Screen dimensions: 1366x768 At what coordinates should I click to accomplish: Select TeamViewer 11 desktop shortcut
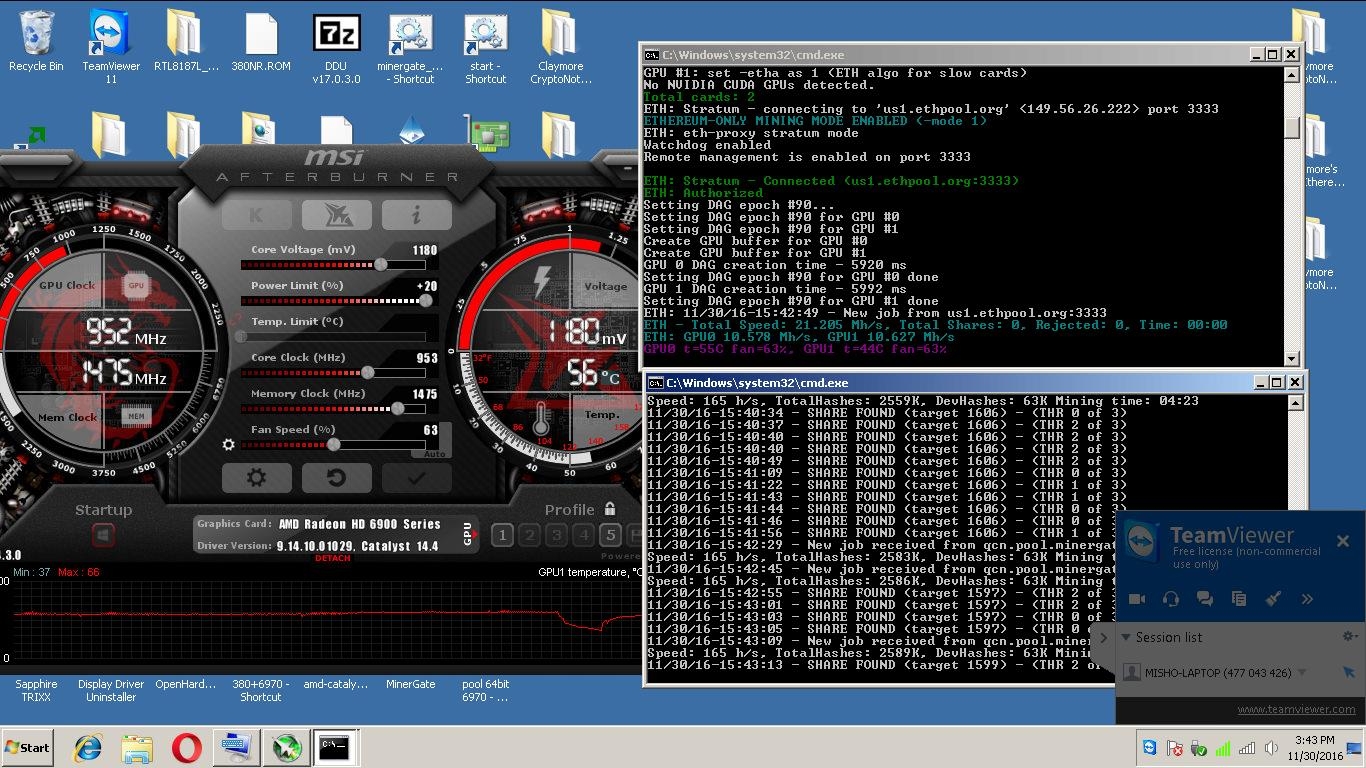coord(111,47)
